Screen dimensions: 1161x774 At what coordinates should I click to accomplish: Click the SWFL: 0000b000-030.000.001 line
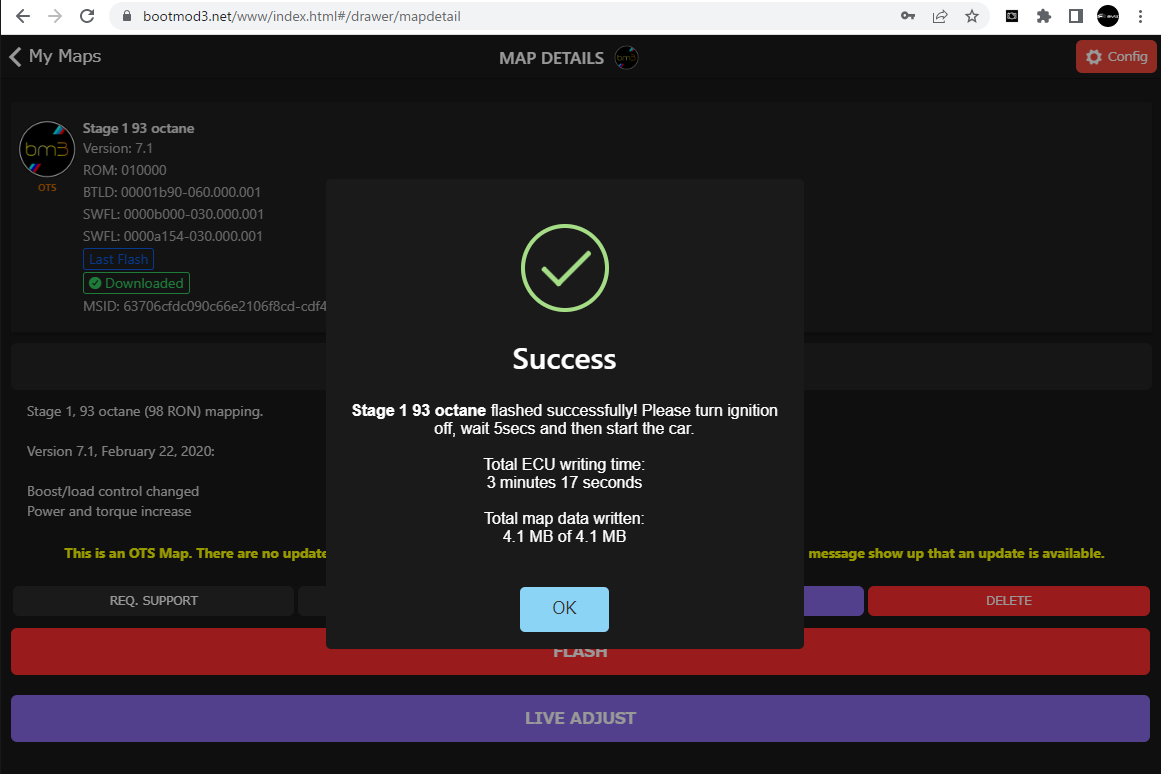click(173, 214)
